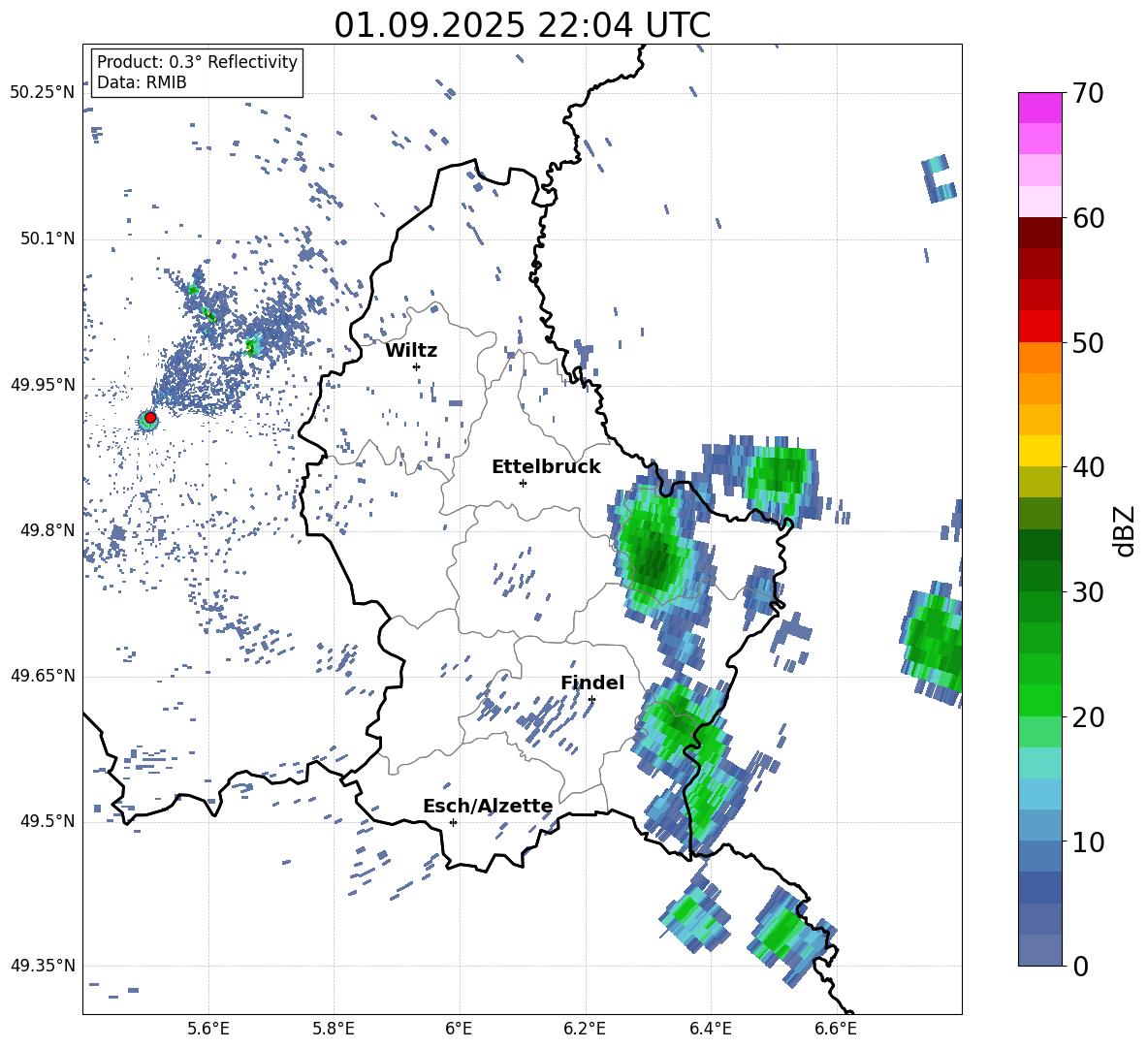The height and width of the screenshot is (1048, 1148).
Task: Click the 50 tick label on colorbar
Action: [1087, 342]
